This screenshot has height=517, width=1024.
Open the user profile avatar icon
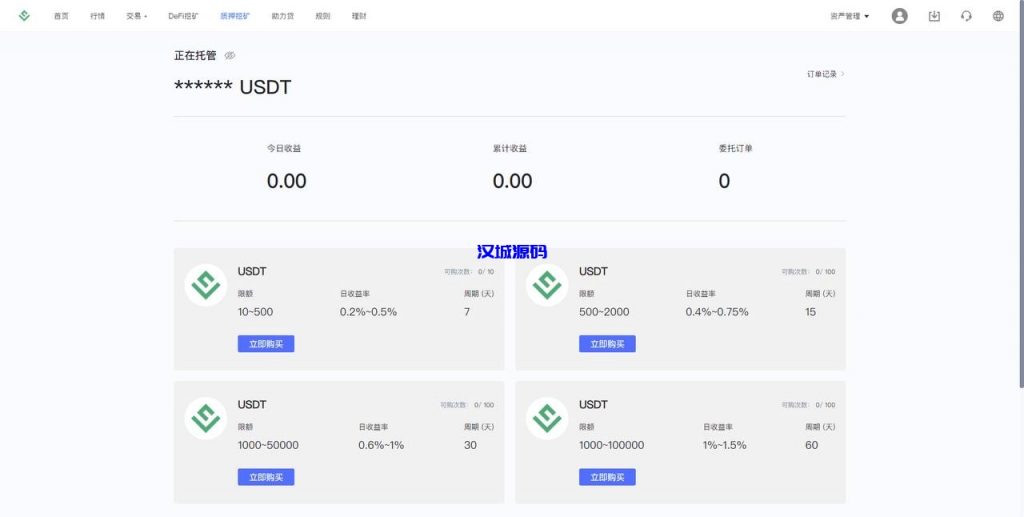[x=899, y=16]
